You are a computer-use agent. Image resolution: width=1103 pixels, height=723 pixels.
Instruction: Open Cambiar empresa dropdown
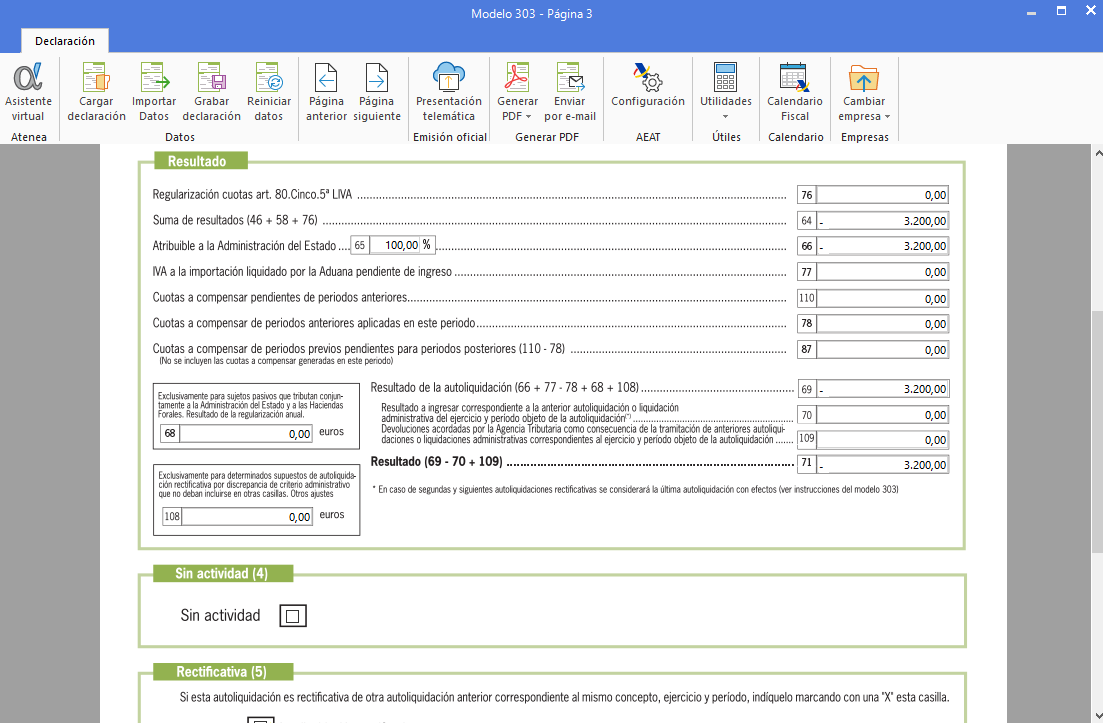coord(864,108)
